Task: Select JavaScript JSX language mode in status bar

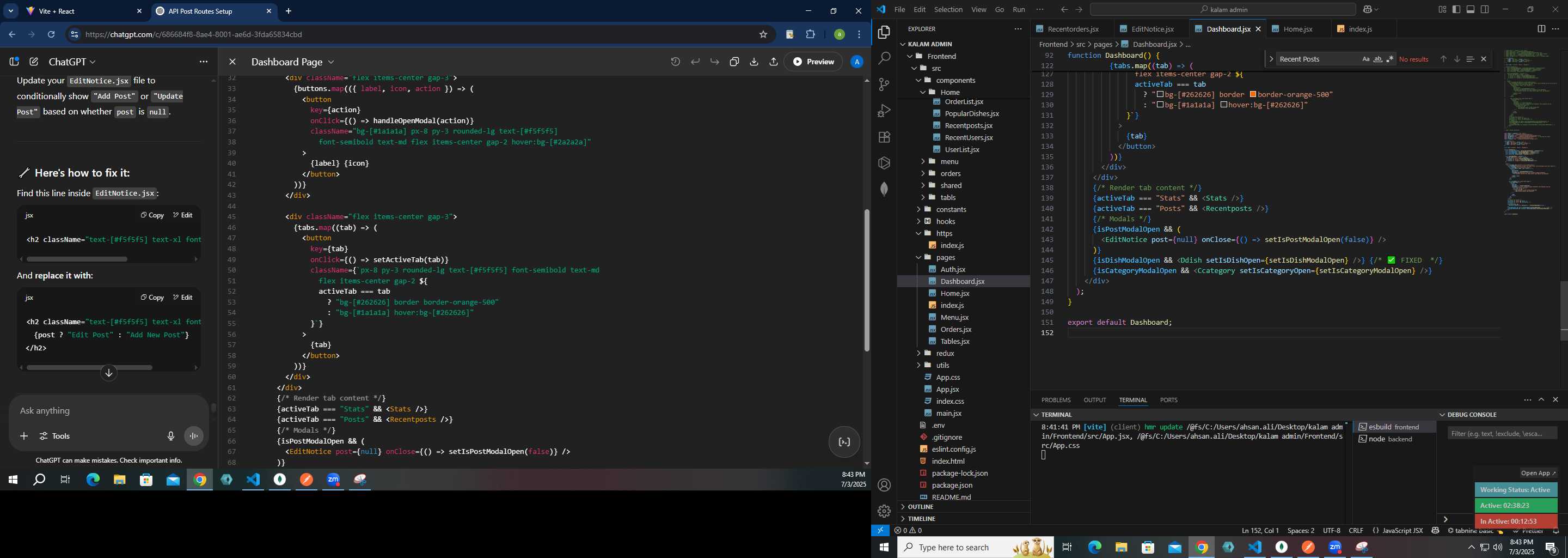Action: (1402, 531)
